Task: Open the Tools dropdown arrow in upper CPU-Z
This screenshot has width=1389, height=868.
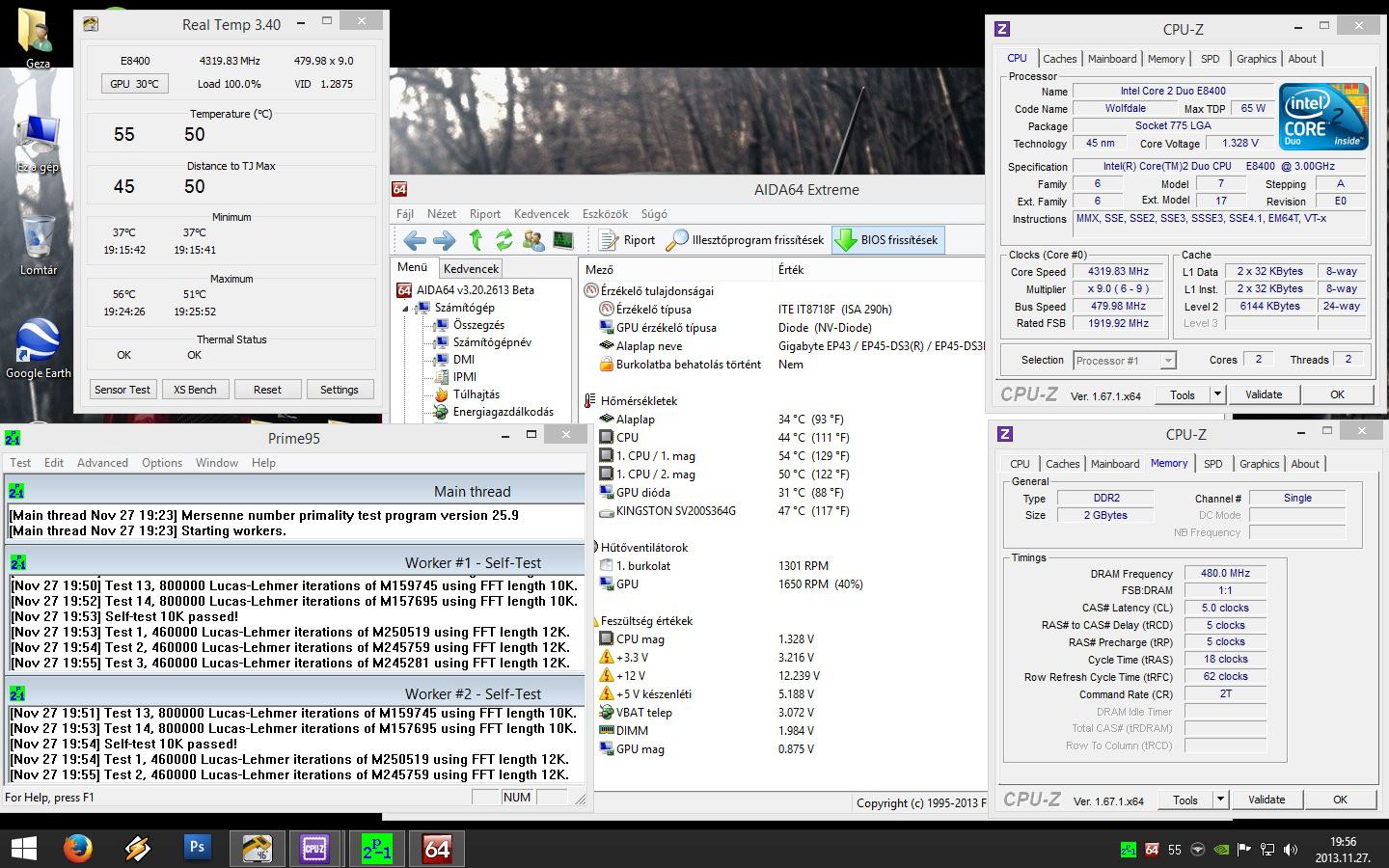Action: pos(1217,394)
